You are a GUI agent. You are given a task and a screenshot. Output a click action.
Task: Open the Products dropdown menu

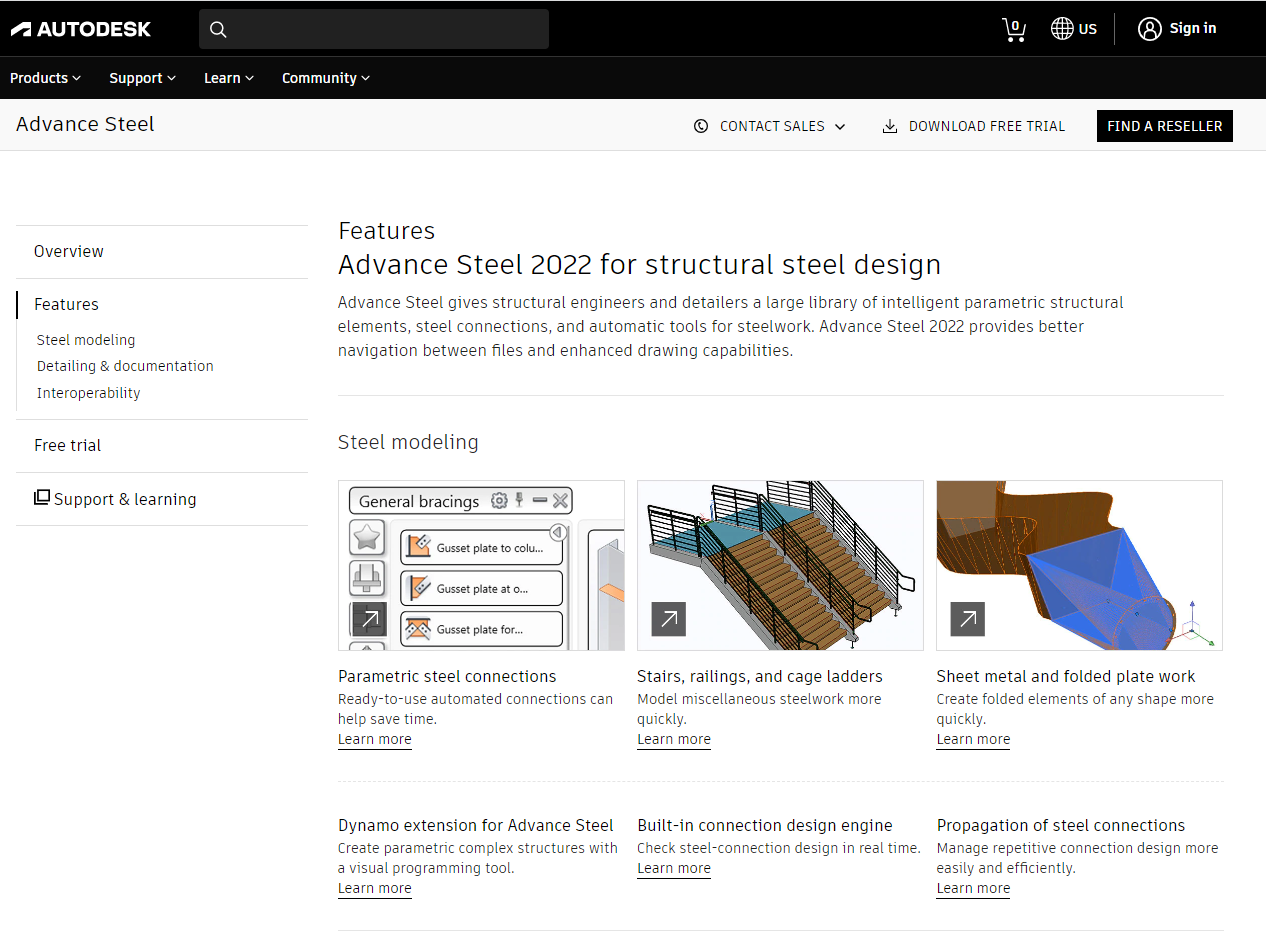45,77
